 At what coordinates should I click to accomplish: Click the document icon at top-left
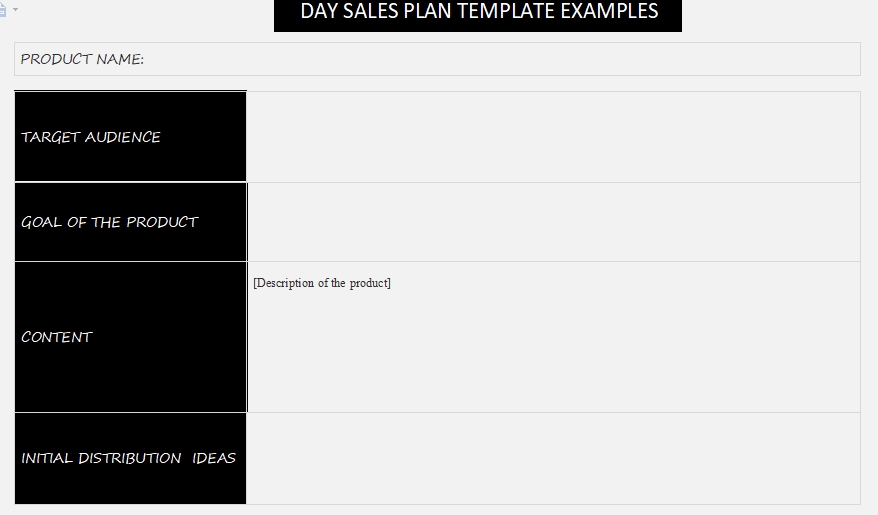[x=3, y=10]
